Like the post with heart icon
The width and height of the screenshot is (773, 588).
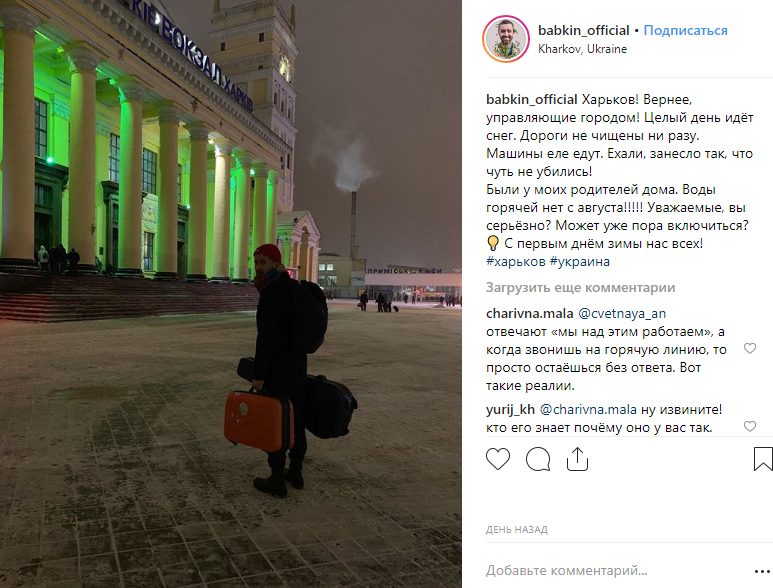[498, 459]
